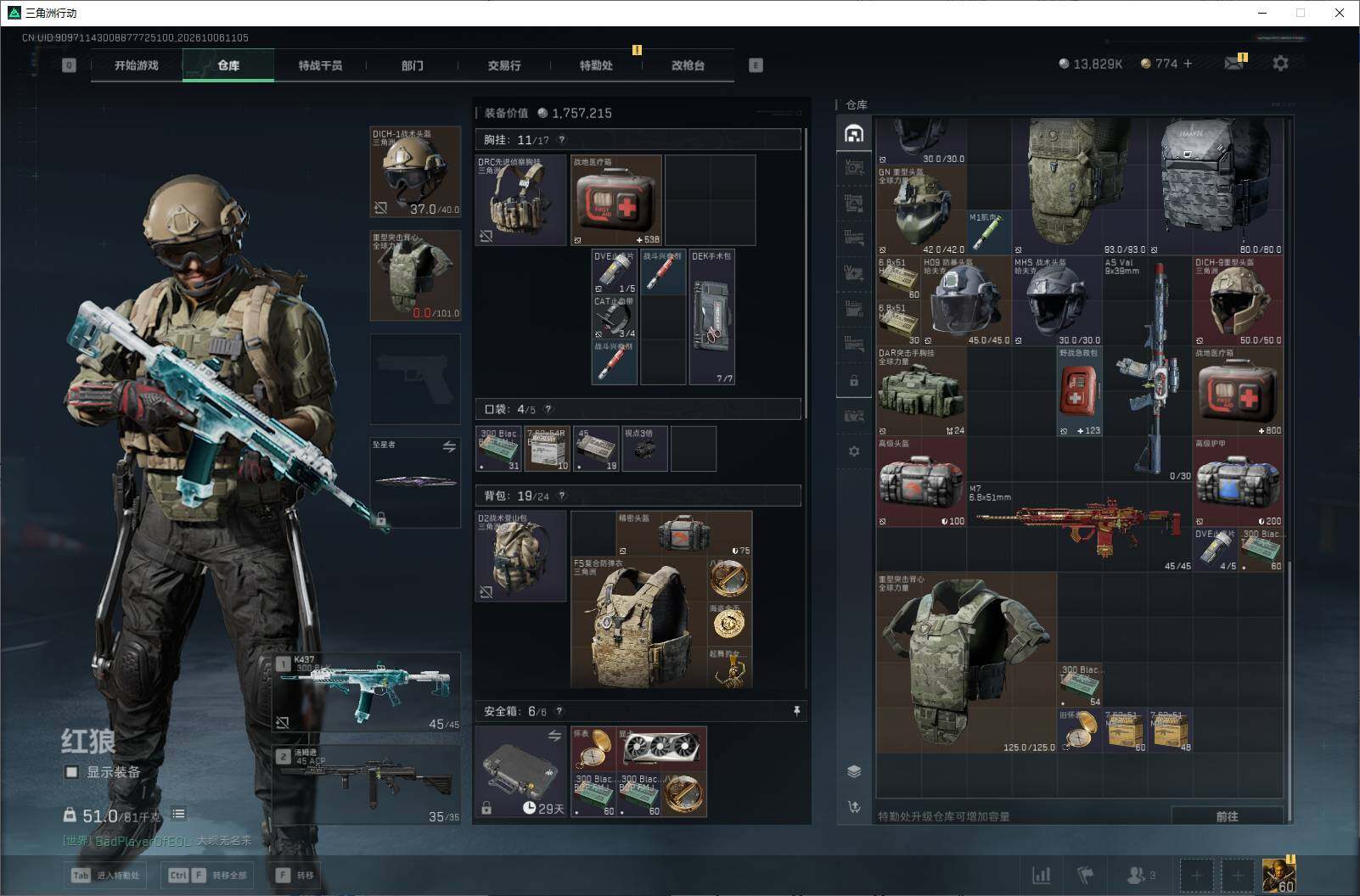Click the 前往 button
Viewport: 1360px width, 896px height.
[1227, 816]
